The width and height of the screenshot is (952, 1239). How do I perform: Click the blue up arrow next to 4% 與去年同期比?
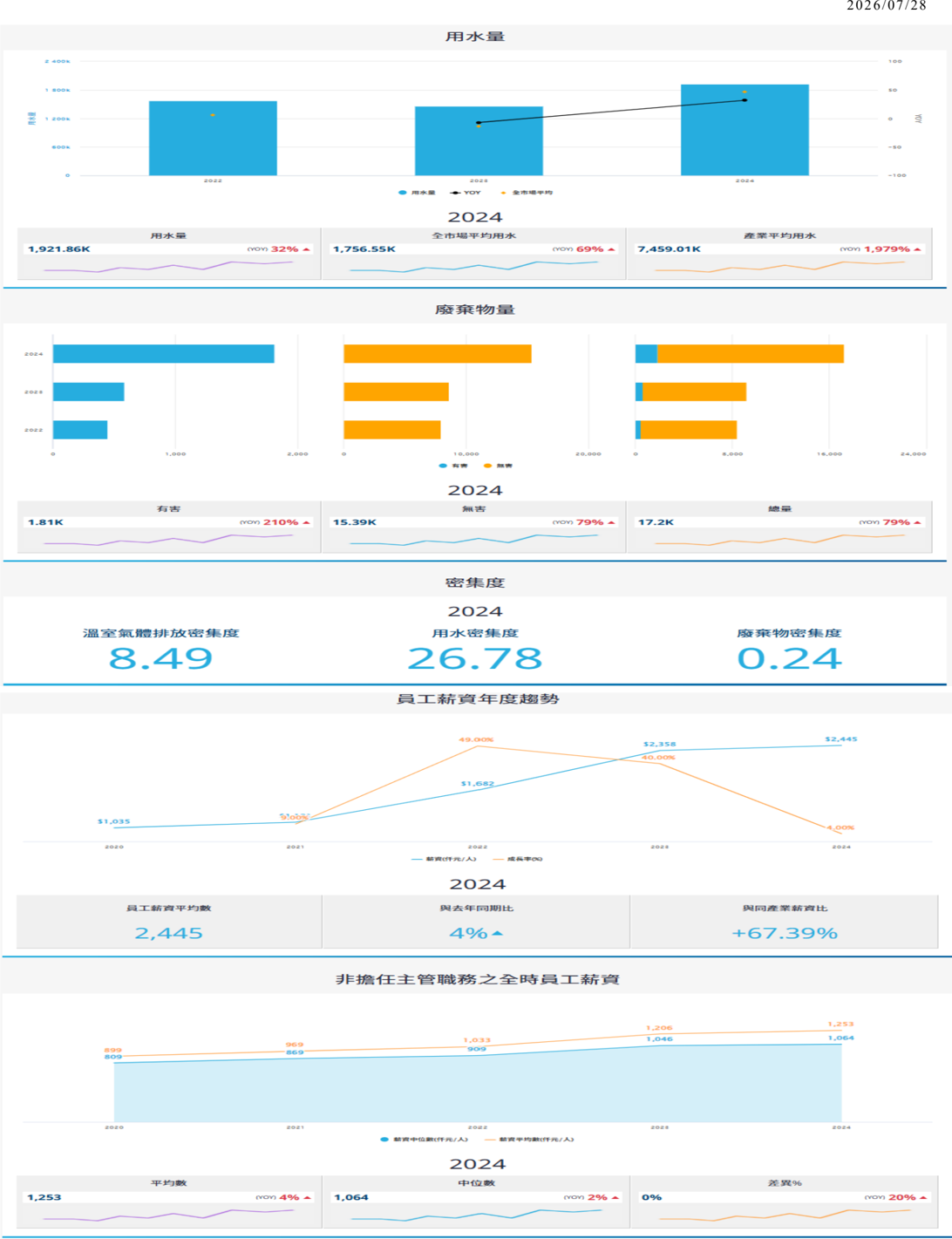(x=497, y=933)
